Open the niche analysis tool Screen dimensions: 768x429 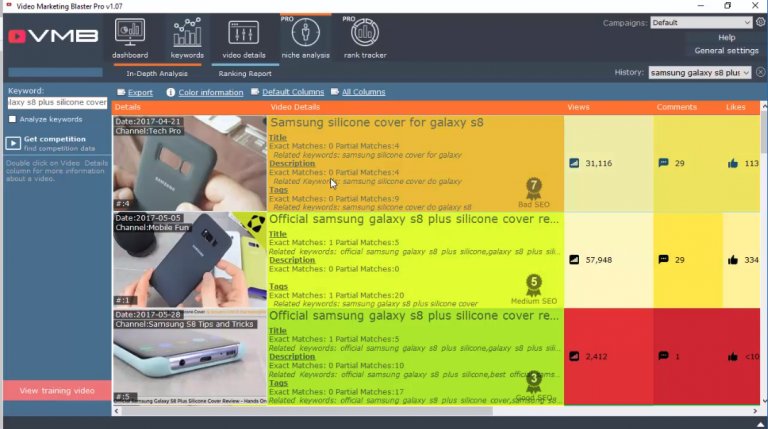click(x=305, y=39)
